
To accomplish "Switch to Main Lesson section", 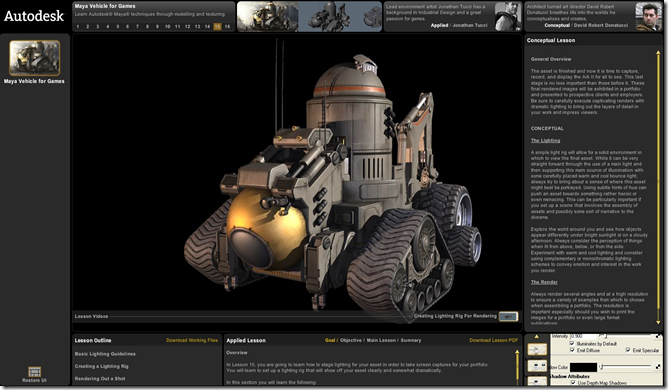I will pyautogui.click(x=381, y=340).
